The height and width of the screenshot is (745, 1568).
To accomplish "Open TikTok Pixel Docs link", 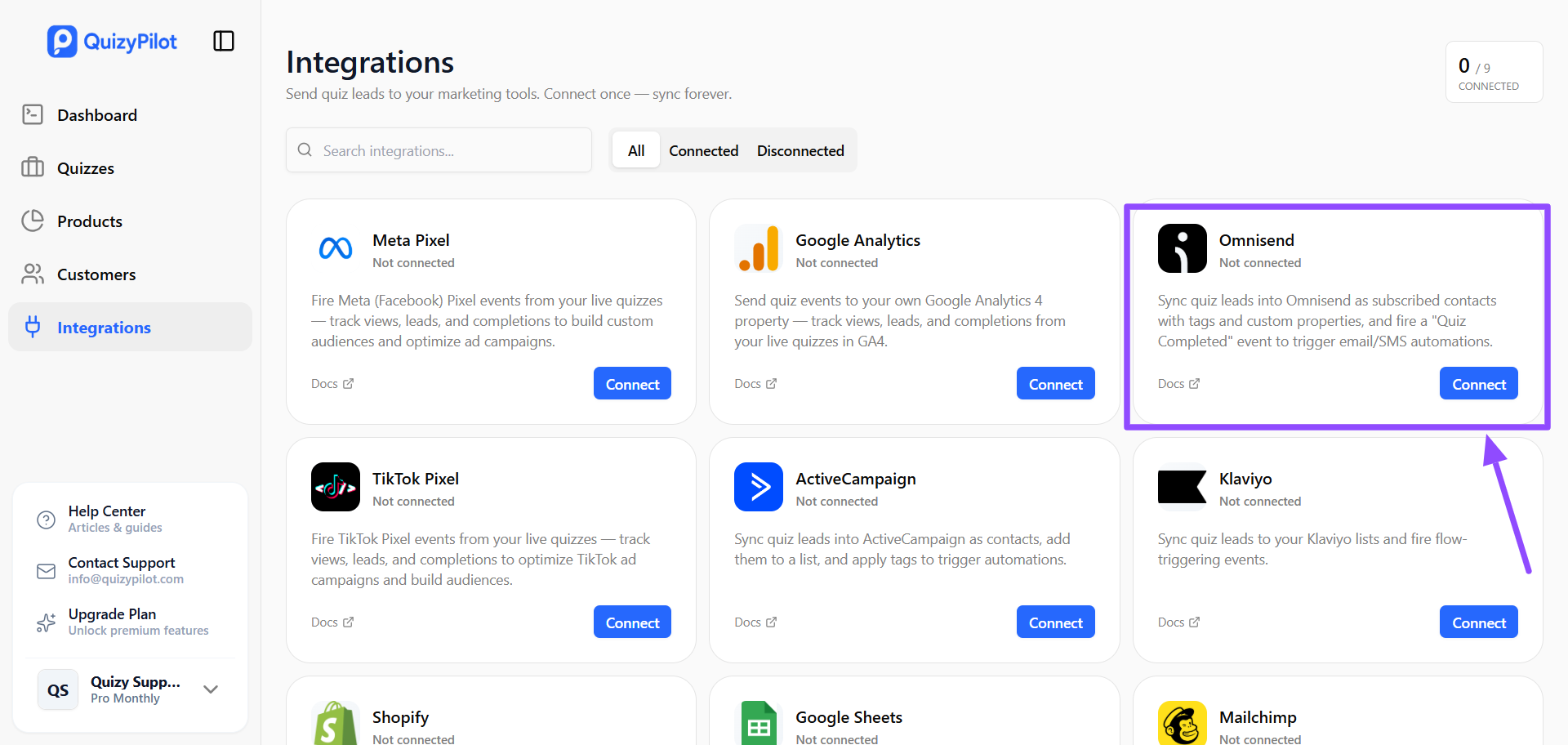I will point(332,622).
